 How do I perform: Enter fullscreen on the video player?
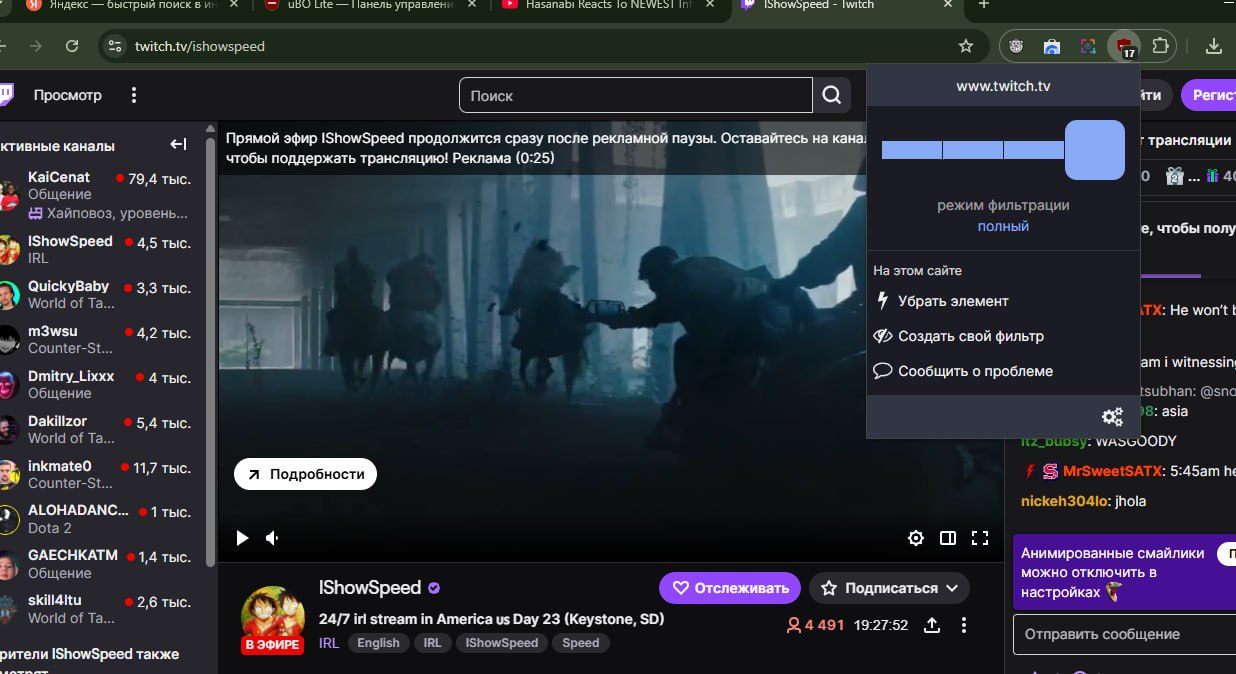tap(980, 538)
